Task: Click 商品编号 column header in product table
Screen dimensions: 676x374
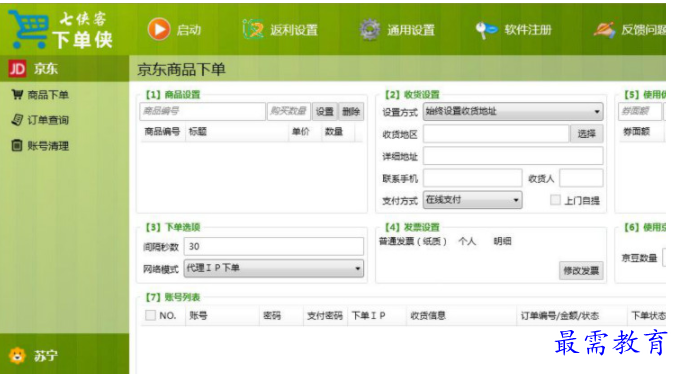Action: point(162,131)
